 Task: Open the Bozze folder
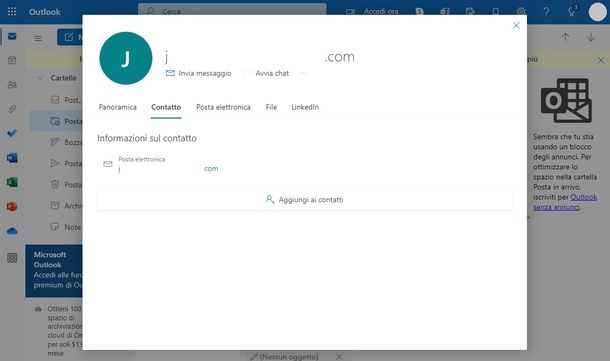[x=67, y=142]
